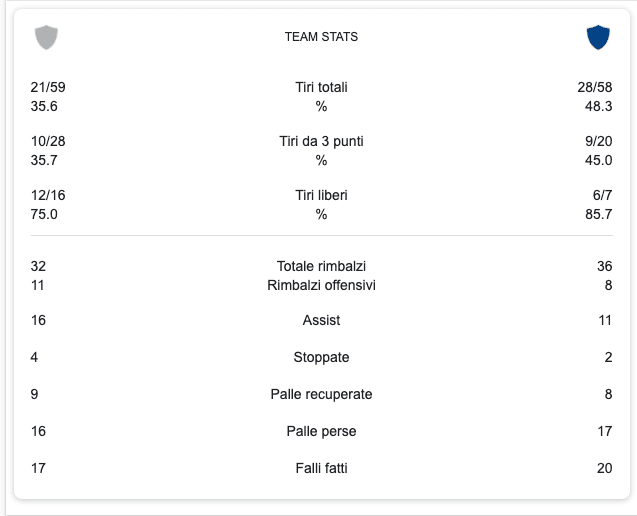
Task: Click the Palle perse label
Action: tap(321, 431)
